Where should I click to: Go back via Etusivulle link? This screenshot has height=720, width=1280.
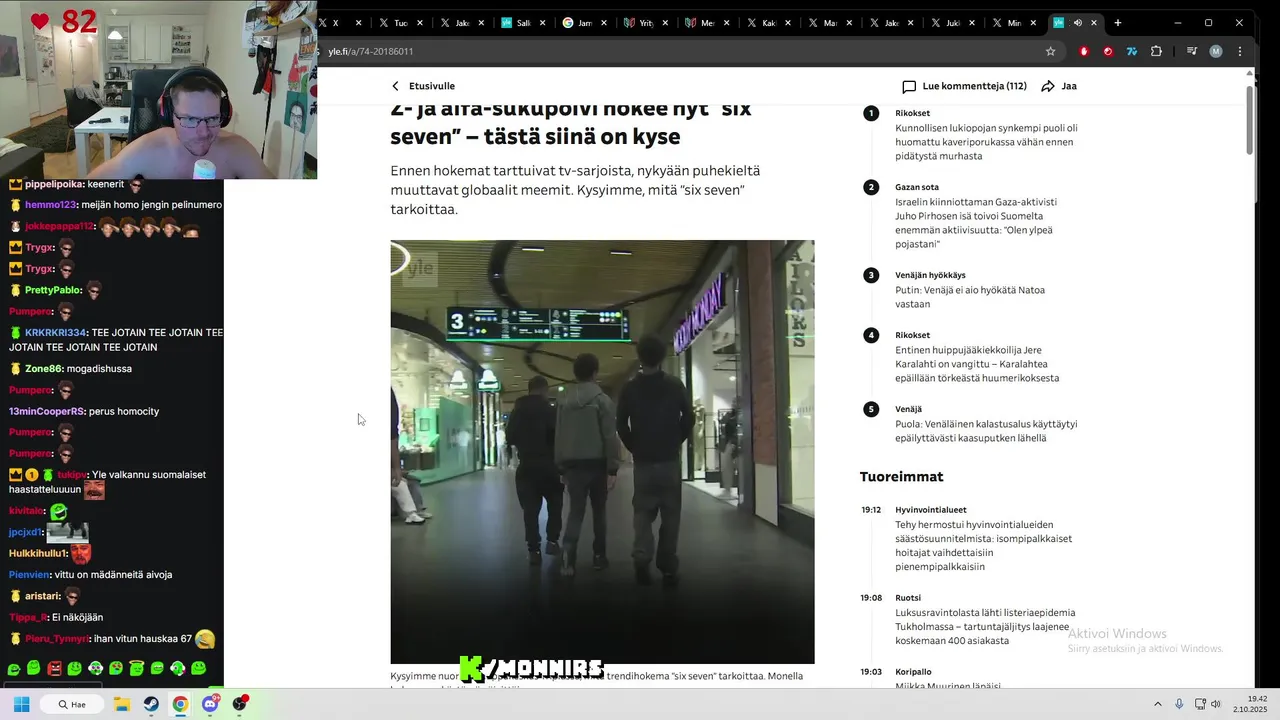431,86
